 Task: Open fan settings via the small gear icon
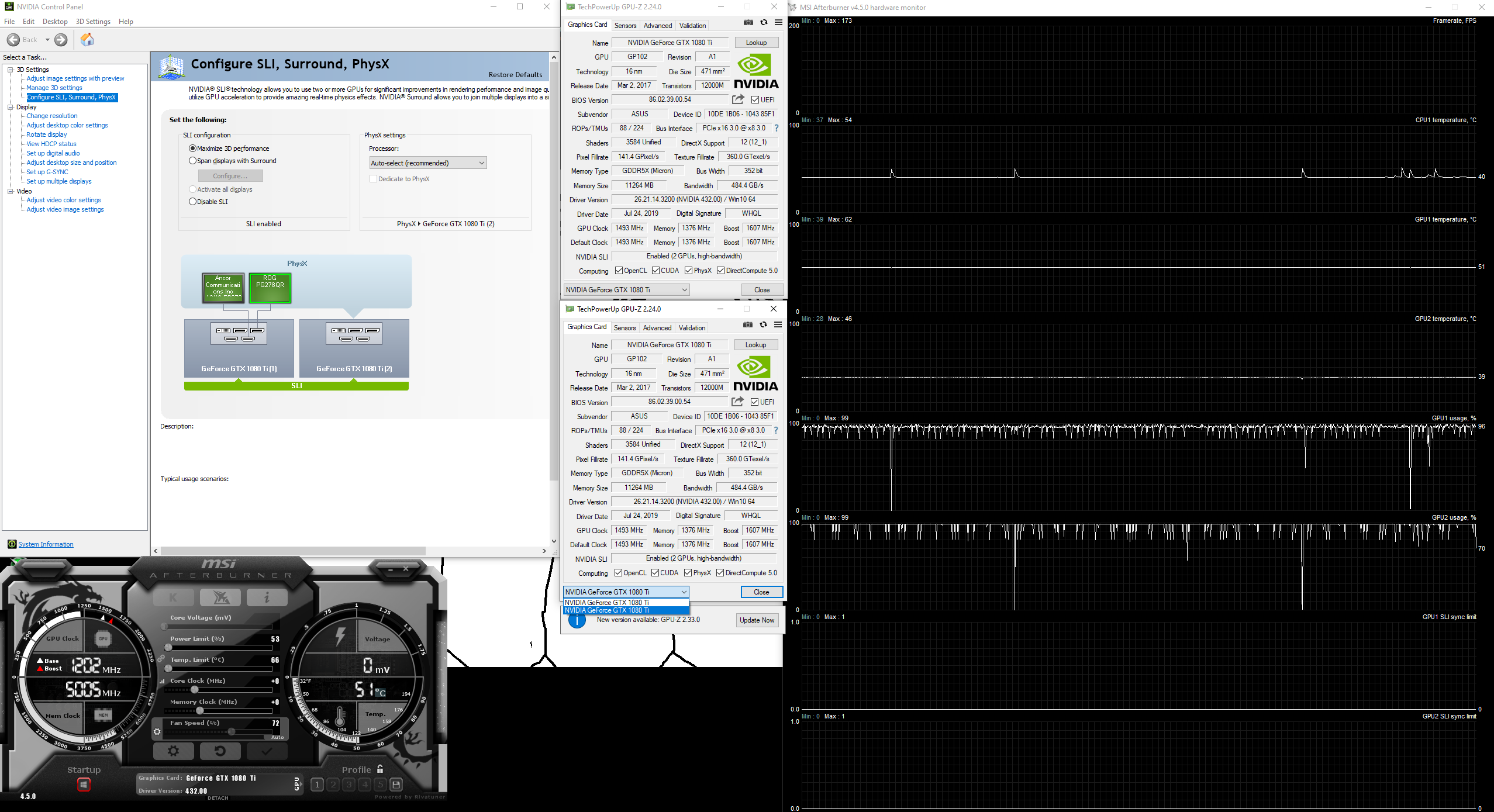click(x=157, y=731)
